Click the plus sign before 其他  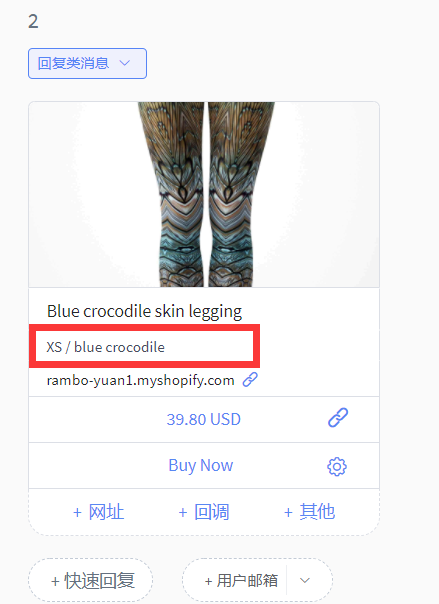pos(288,513)
